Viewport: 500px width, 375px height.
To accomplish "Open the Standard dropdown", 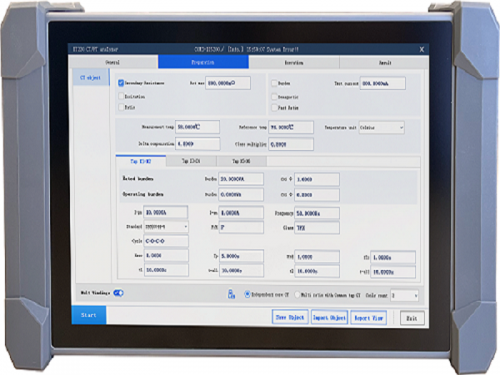I will pyautogui.click(x=166, y=227).
